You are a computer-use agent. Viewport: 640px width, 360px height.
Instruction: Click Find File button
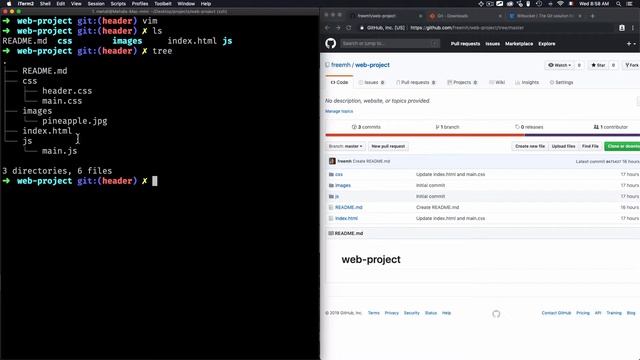(x=590, y=146)
